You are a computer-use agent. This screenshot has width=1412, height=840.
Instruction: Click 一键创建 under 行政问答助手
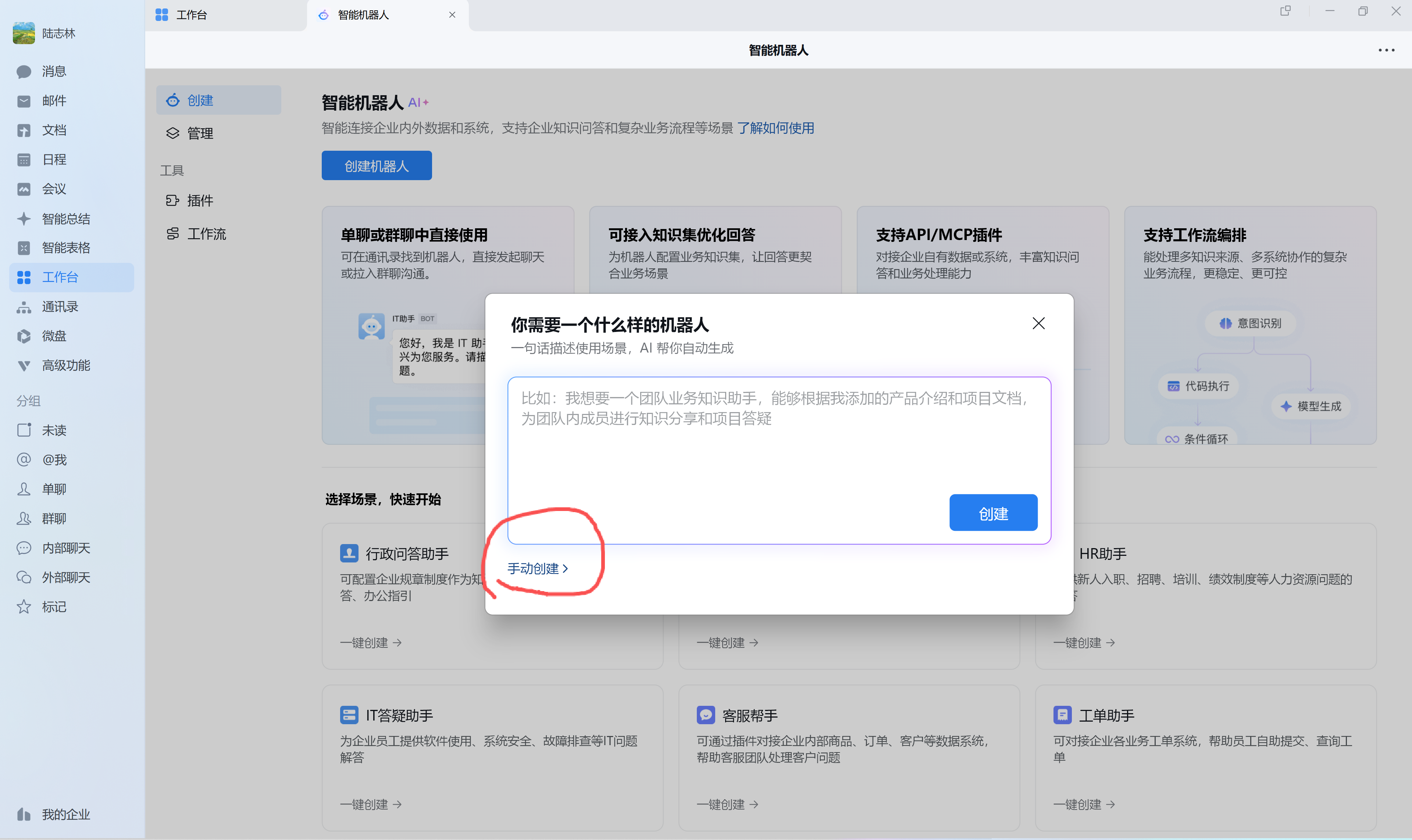371,643
